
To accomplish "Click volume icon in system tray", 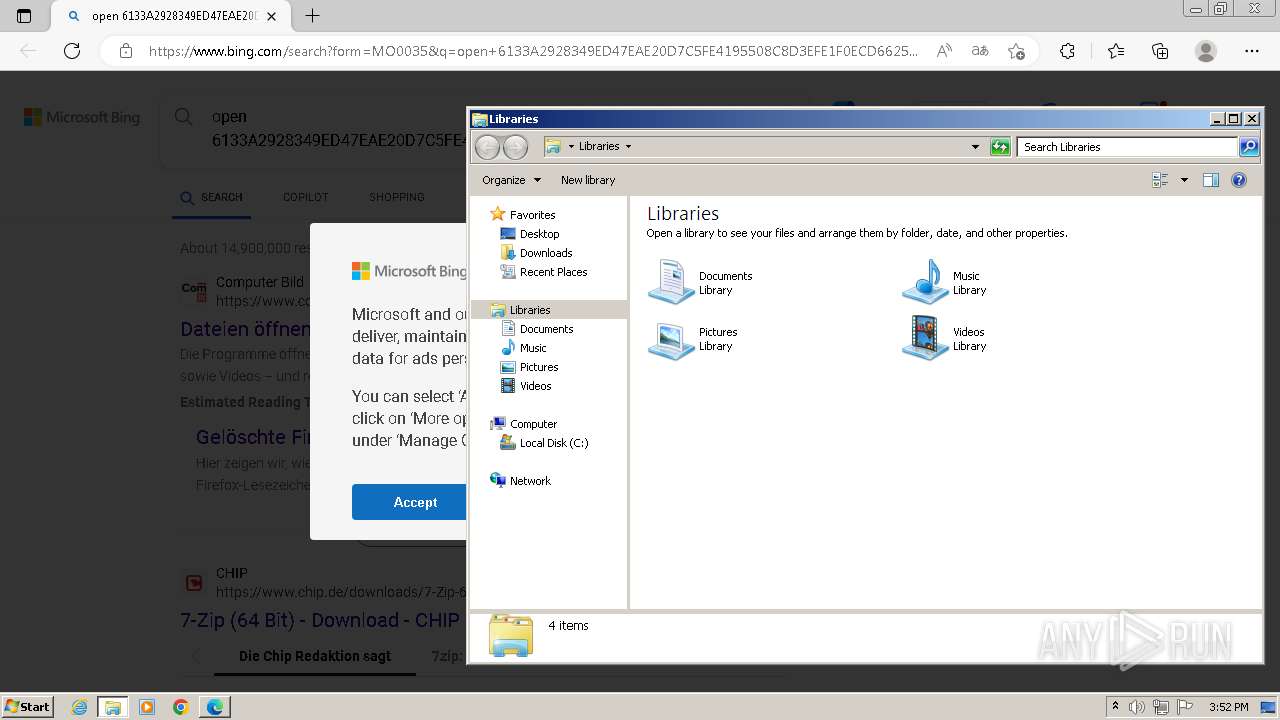I will (1137, 707).
